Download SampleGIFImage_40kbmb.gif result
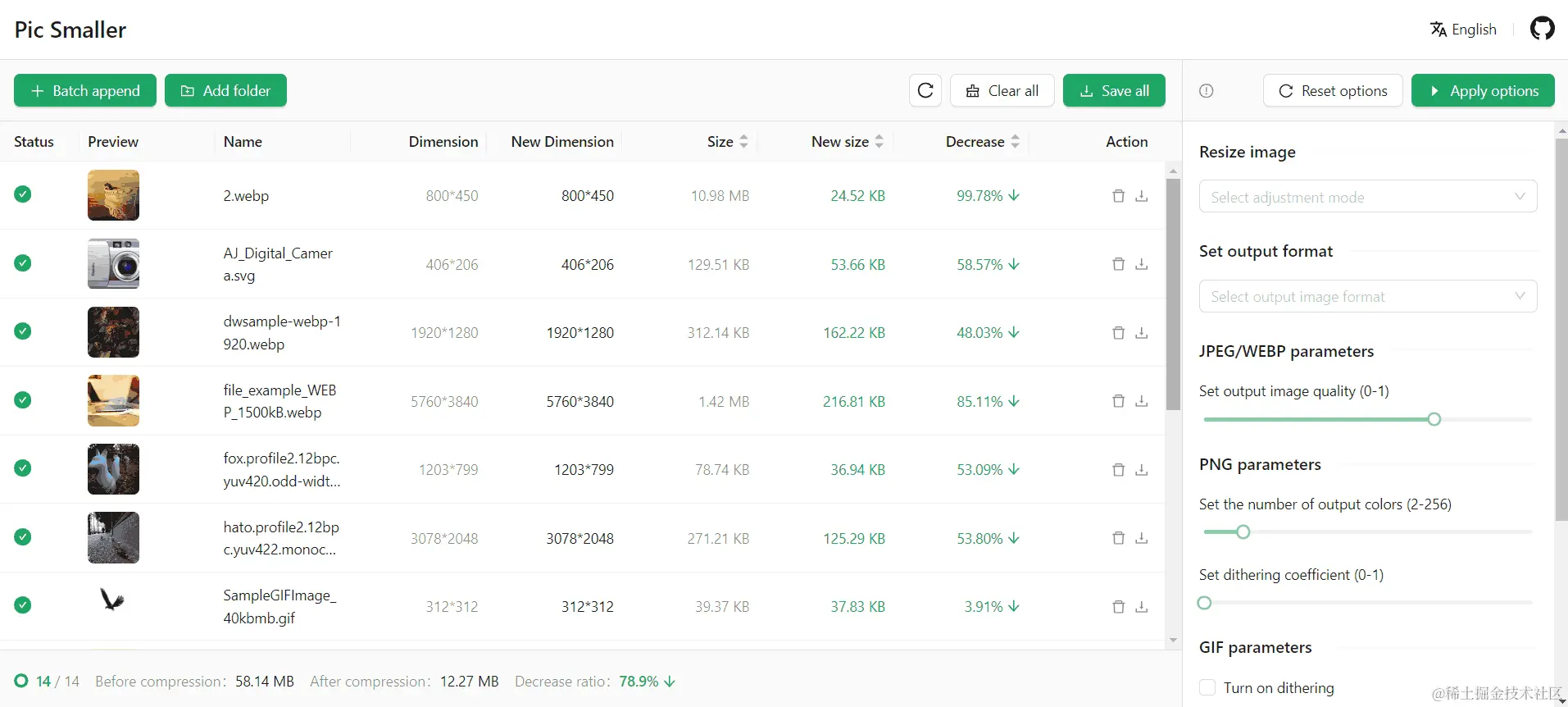The width and height of the screenshot is (1568, 707). tap(1142, 607)
